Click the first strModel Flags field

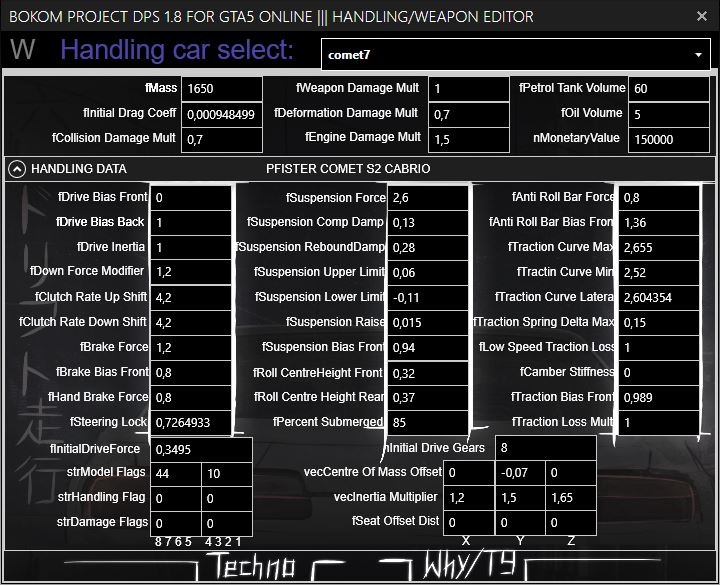point(176,472)
